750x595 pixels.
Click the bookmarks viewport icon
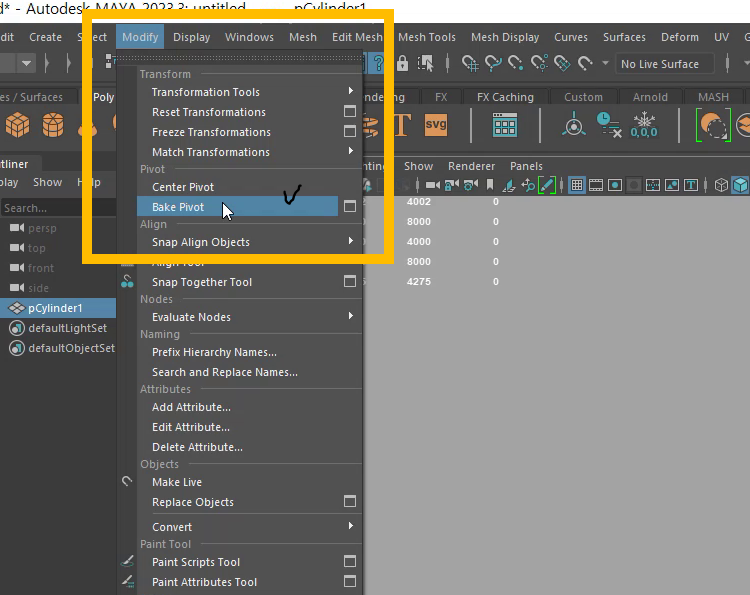click(x=490, y=185)
